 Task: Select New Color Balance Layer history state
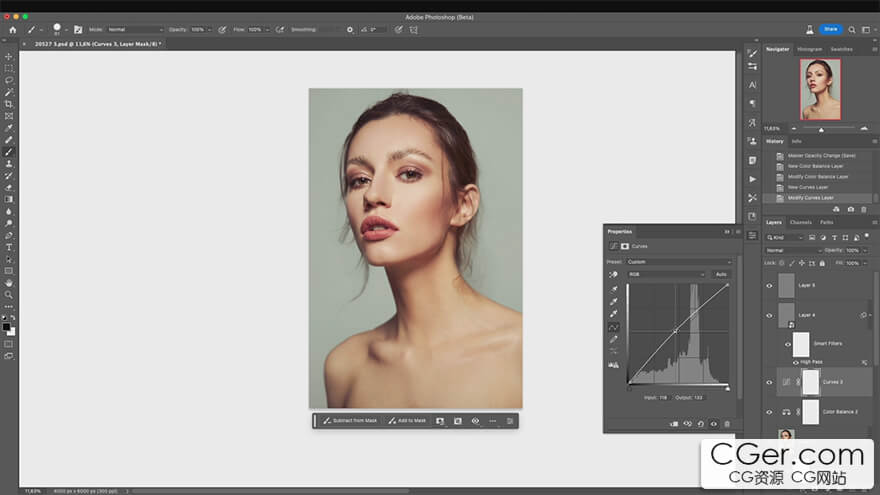pyautogui.click(x=815, y=166)
